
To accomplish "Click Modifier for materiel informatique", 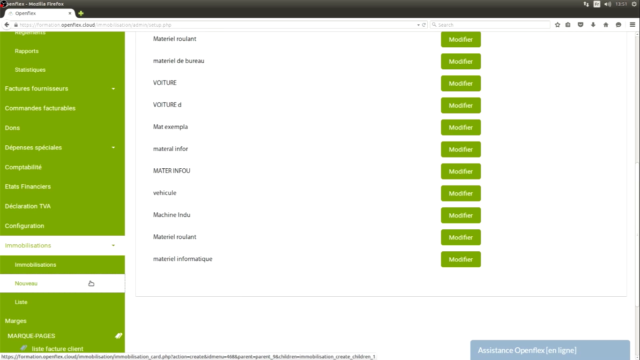I will [x=460, y=260].
